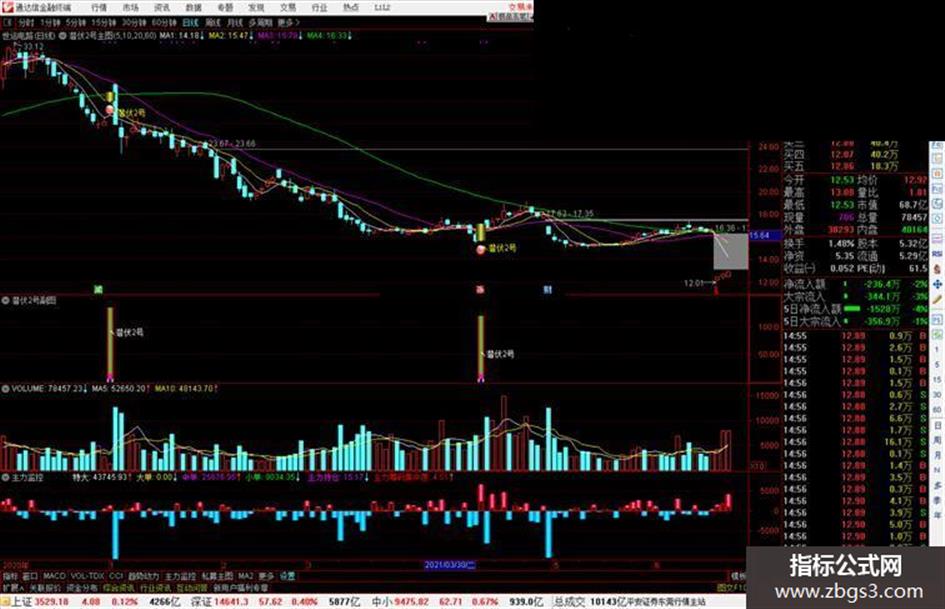Image resolution: width=945 pixels, height=609 pixels.
Task: Select the MA2 indicator tab
Action: pyautogui.click(x=246, y=576)
